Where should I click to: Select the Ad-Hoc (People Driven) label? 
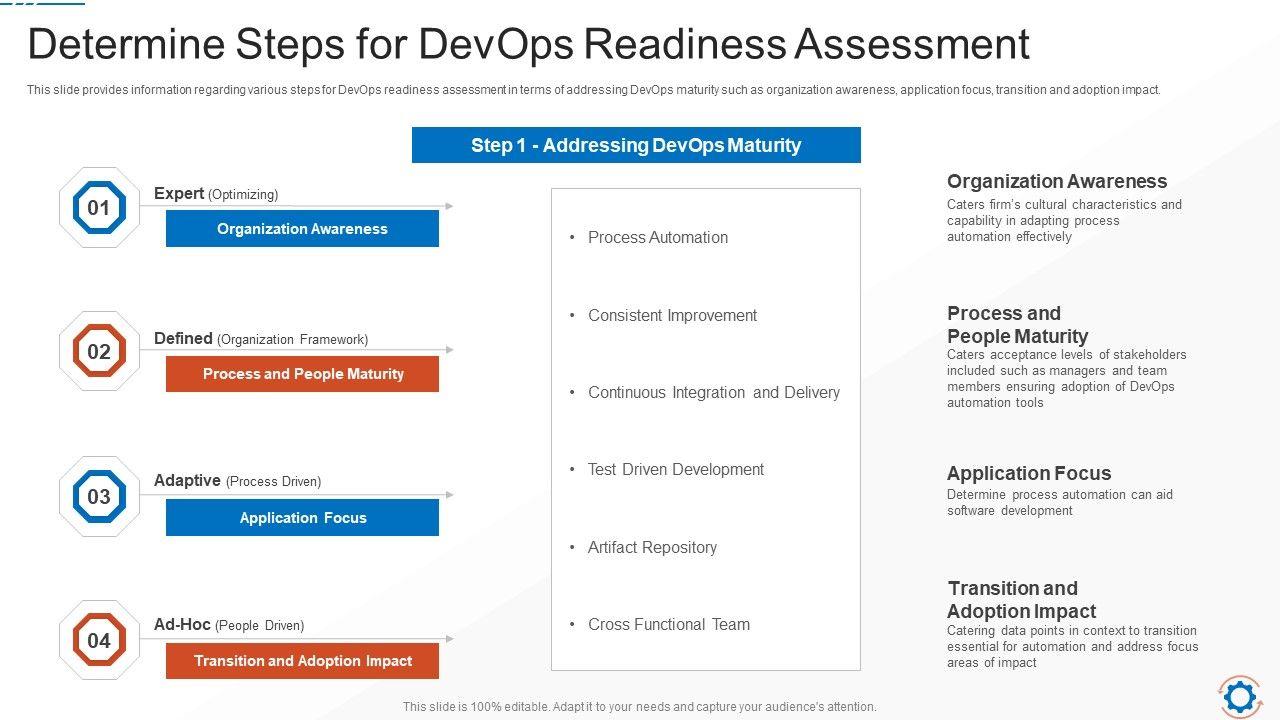click(x=229, y=625)
